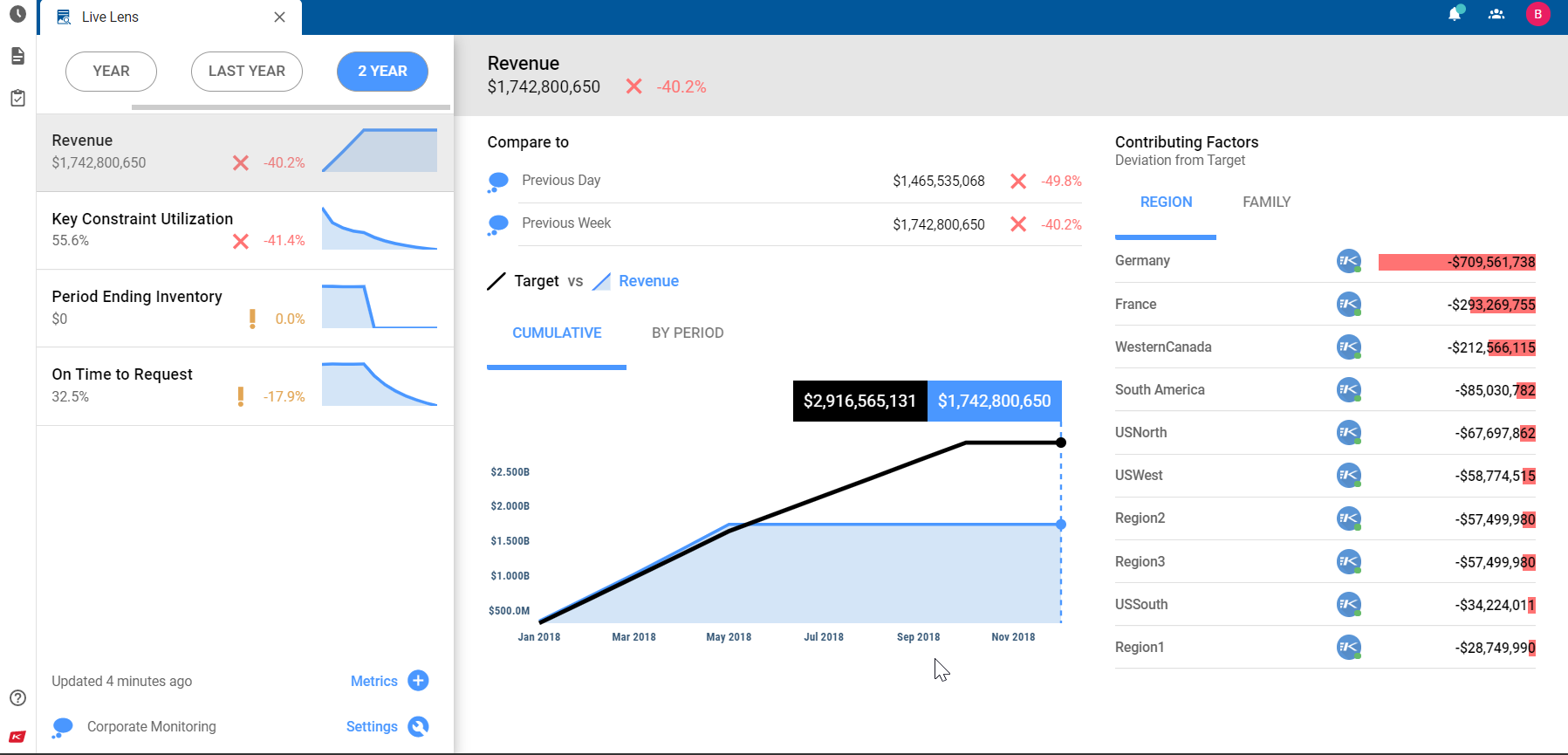1568x755 pixels.
Task: Open the users group icon
Action: (x=1496, y=14)
